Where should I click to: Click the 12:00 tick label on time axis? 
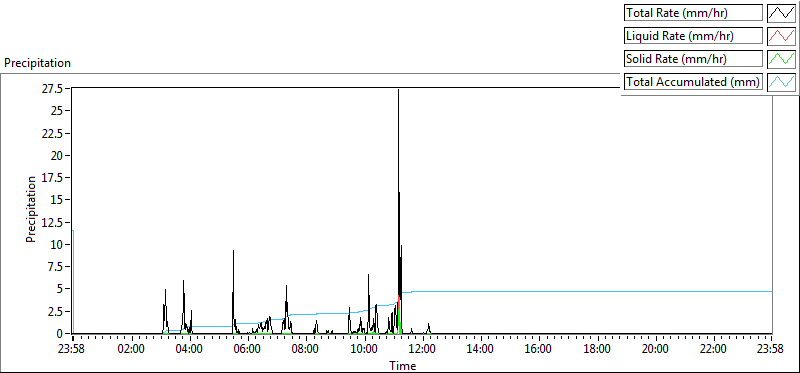tap(422, 350)
